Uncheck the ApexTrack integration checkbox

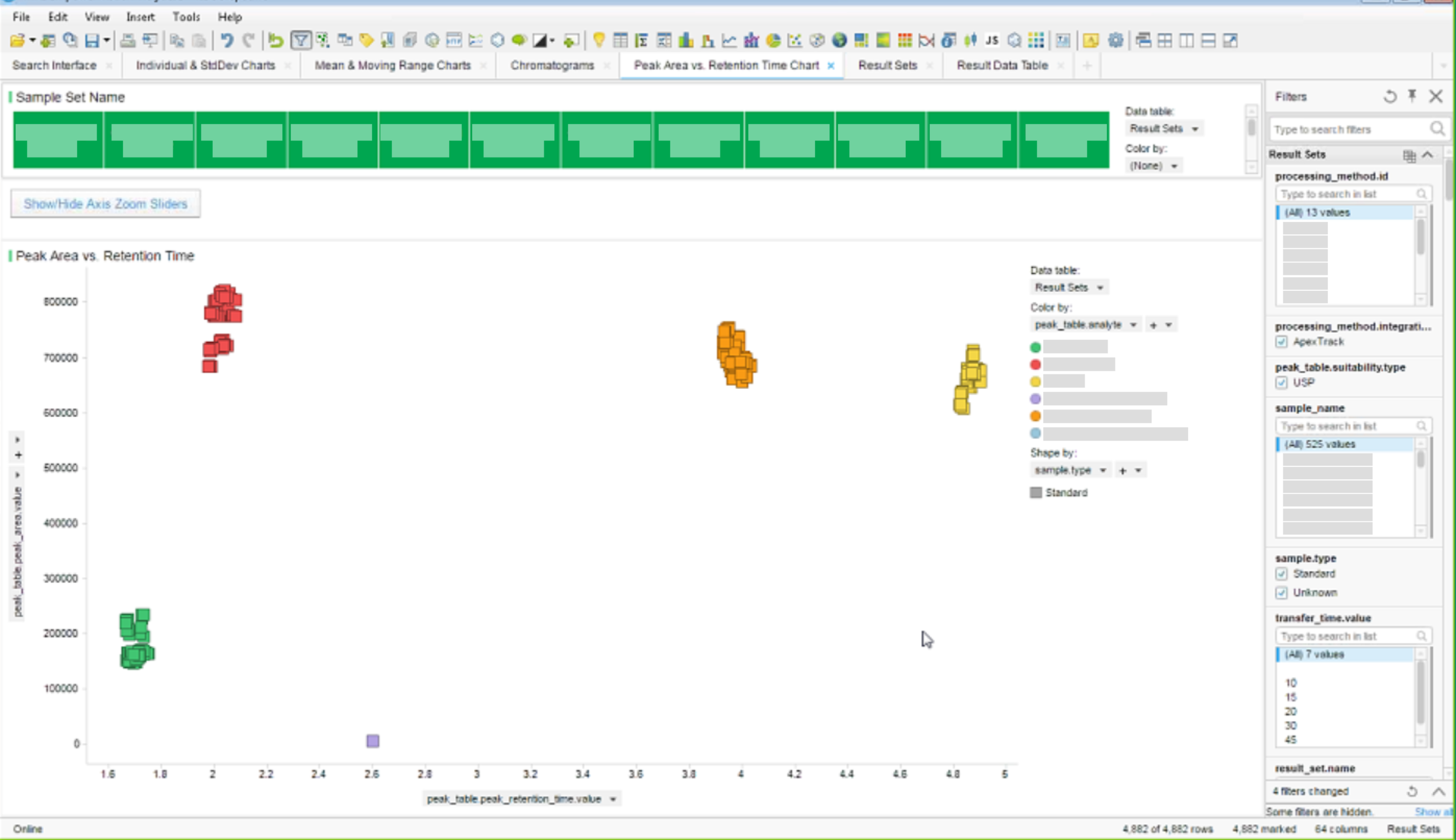(1281, 341)
